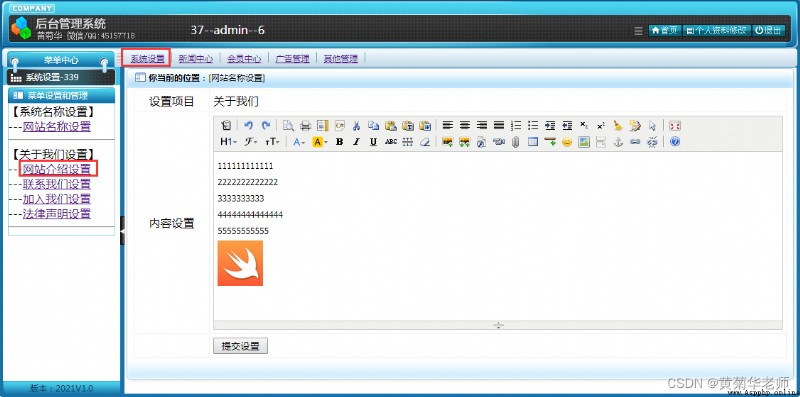This screenshot has width=800, height=397.
Task: Open the font size dropdown
Action: (x=272, y=142)
